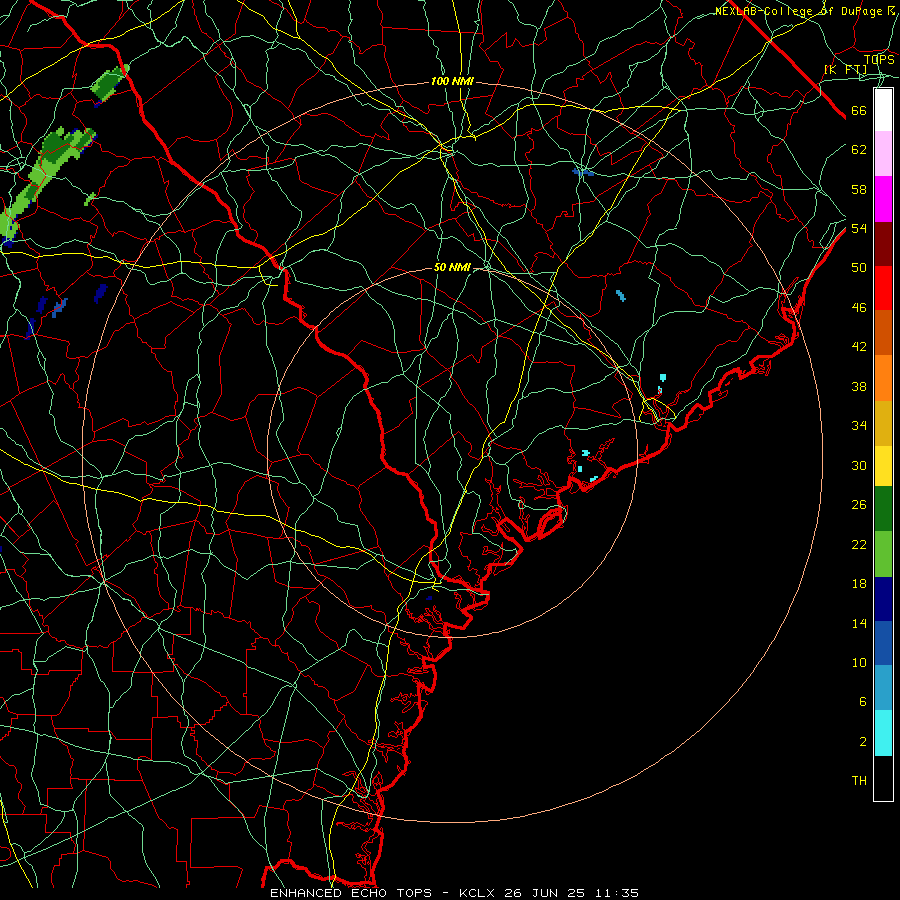Viewport: 900px width, 900px height.
Task: Click the dark orange legend swatch
Action: click(883, 333)
